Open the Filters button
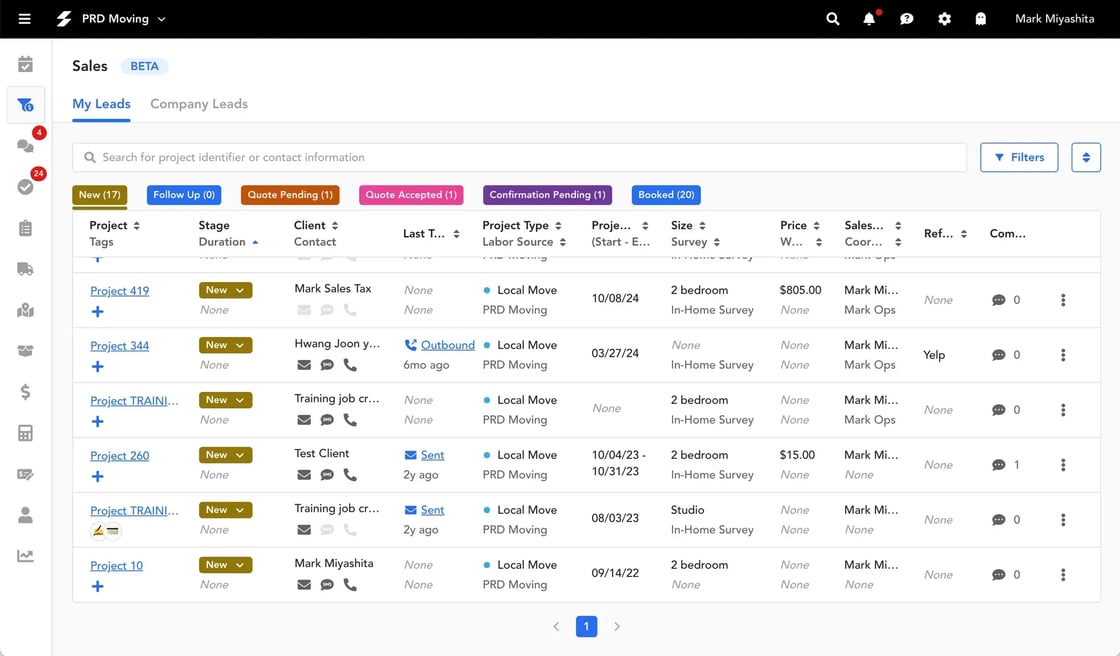The image size is (1120, 656). (1019, 156)
